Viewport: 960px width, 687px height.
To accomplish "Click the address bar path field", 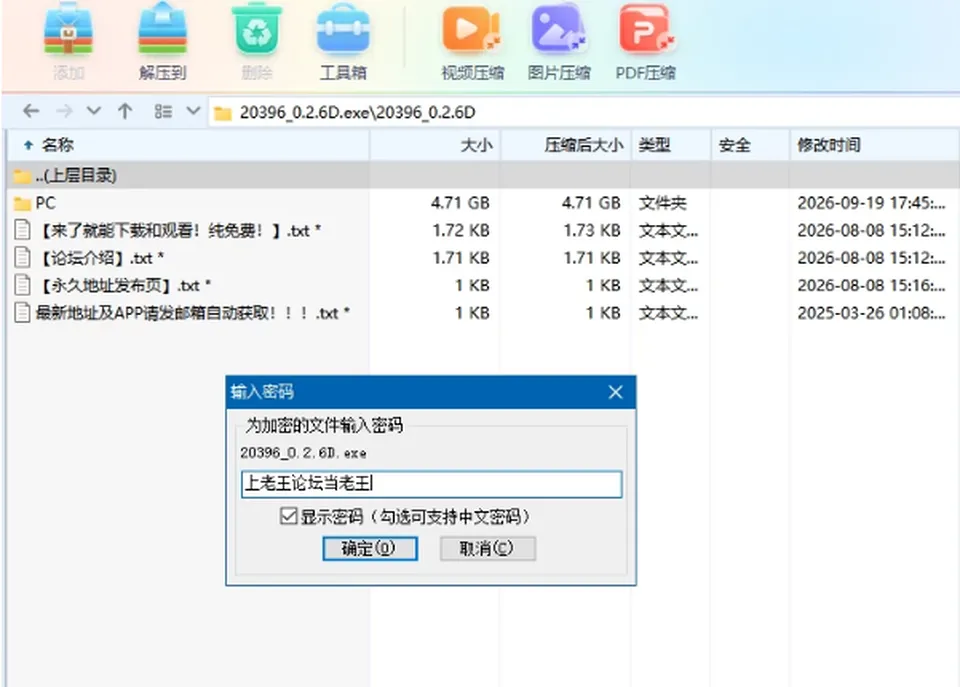I will (x=583, y=113).
